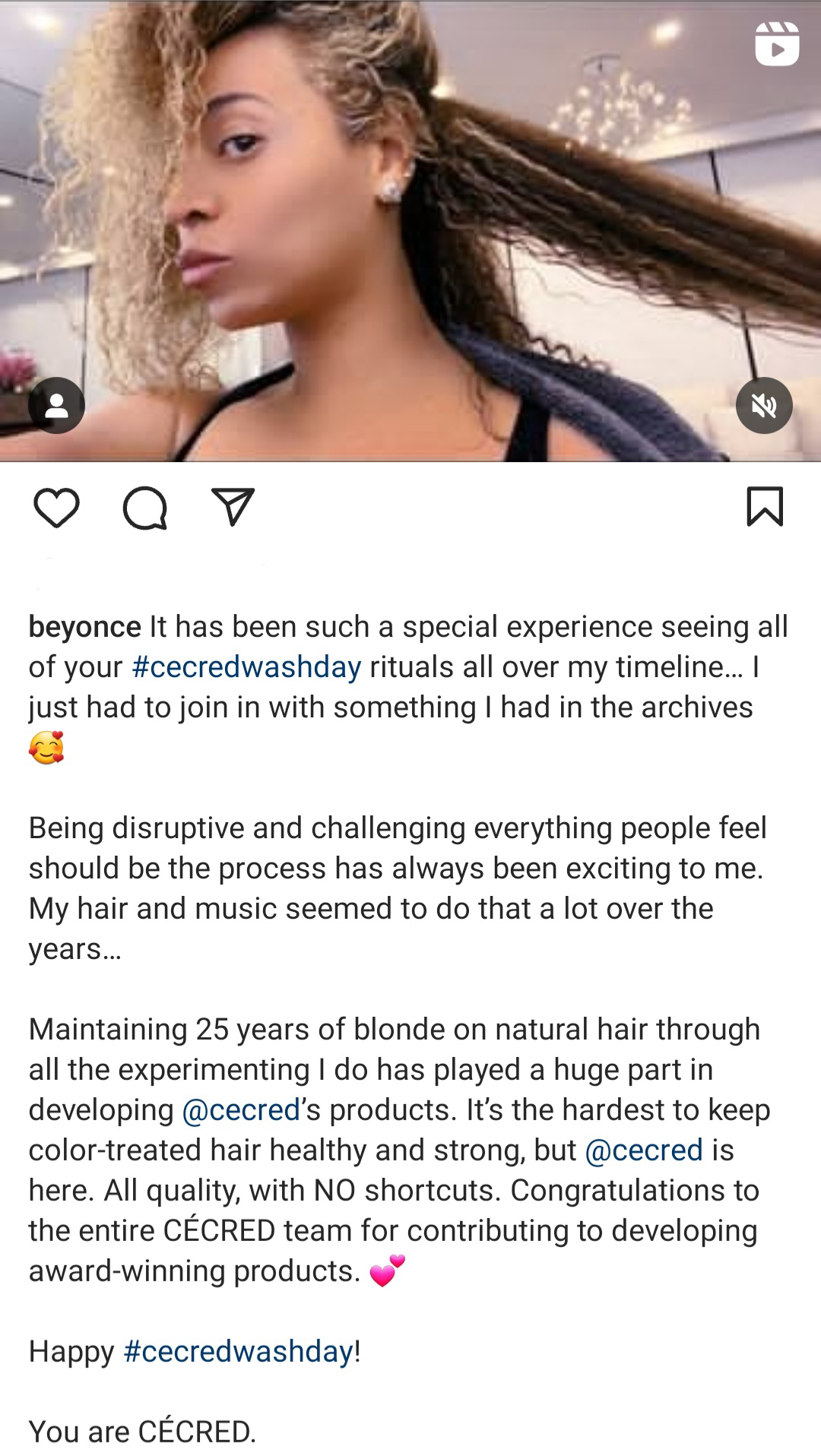Tap the hashtag after the word "Happy"
821x1456 pixels.
[238, 1352]
